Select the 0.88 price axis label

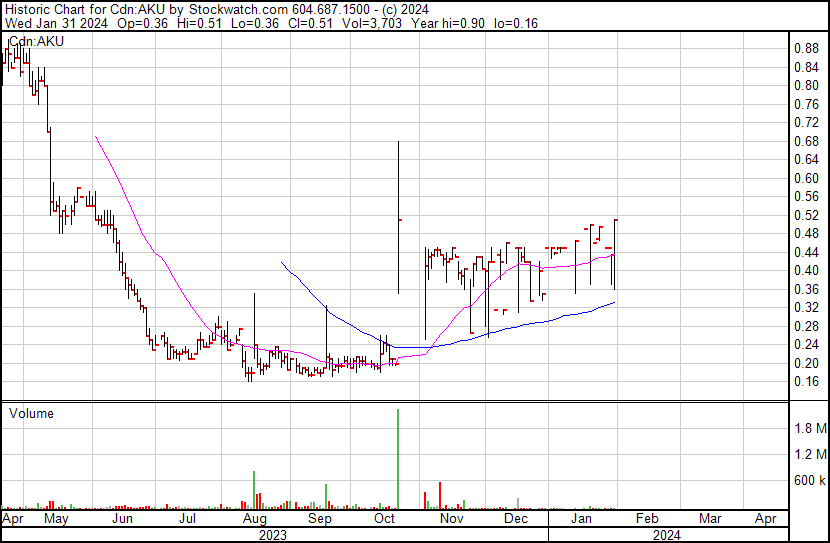point(805,48)
